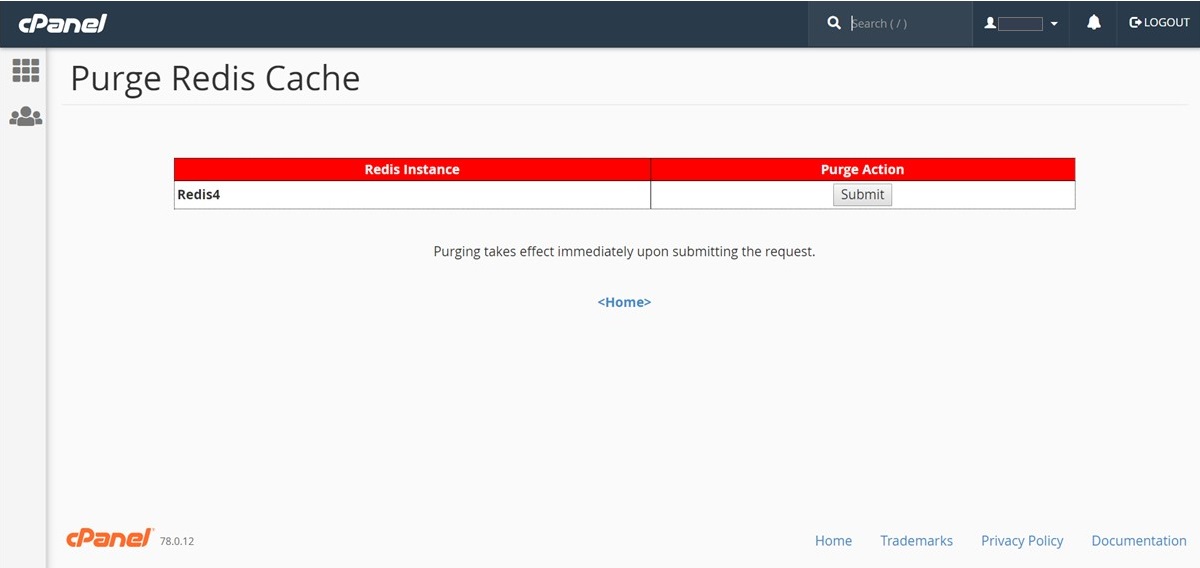
Task: Log out using the LOGOUT button
Action: pyautogui.click(x=1159, y=23)
